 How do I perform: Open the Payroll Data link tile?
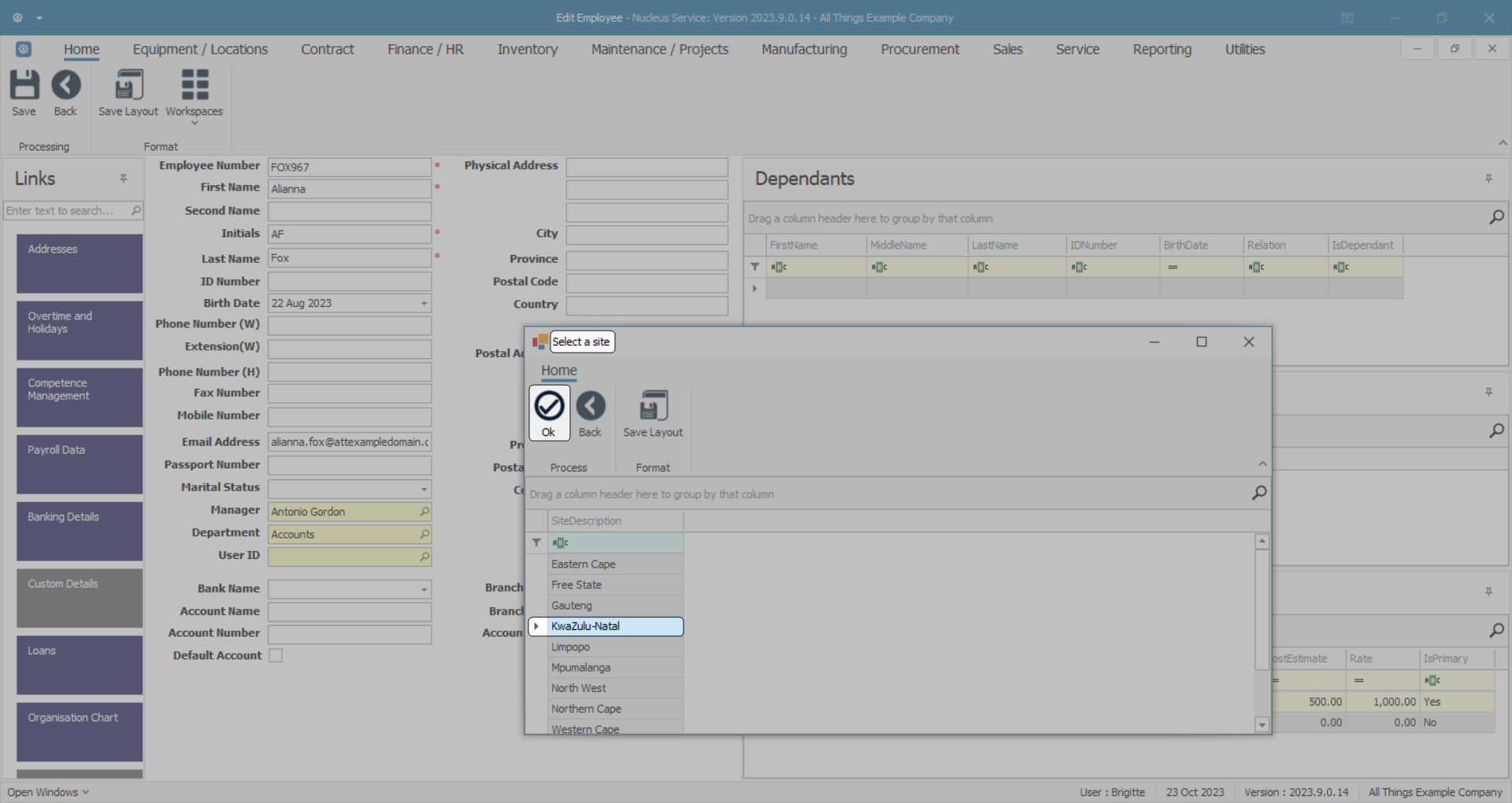79,464
